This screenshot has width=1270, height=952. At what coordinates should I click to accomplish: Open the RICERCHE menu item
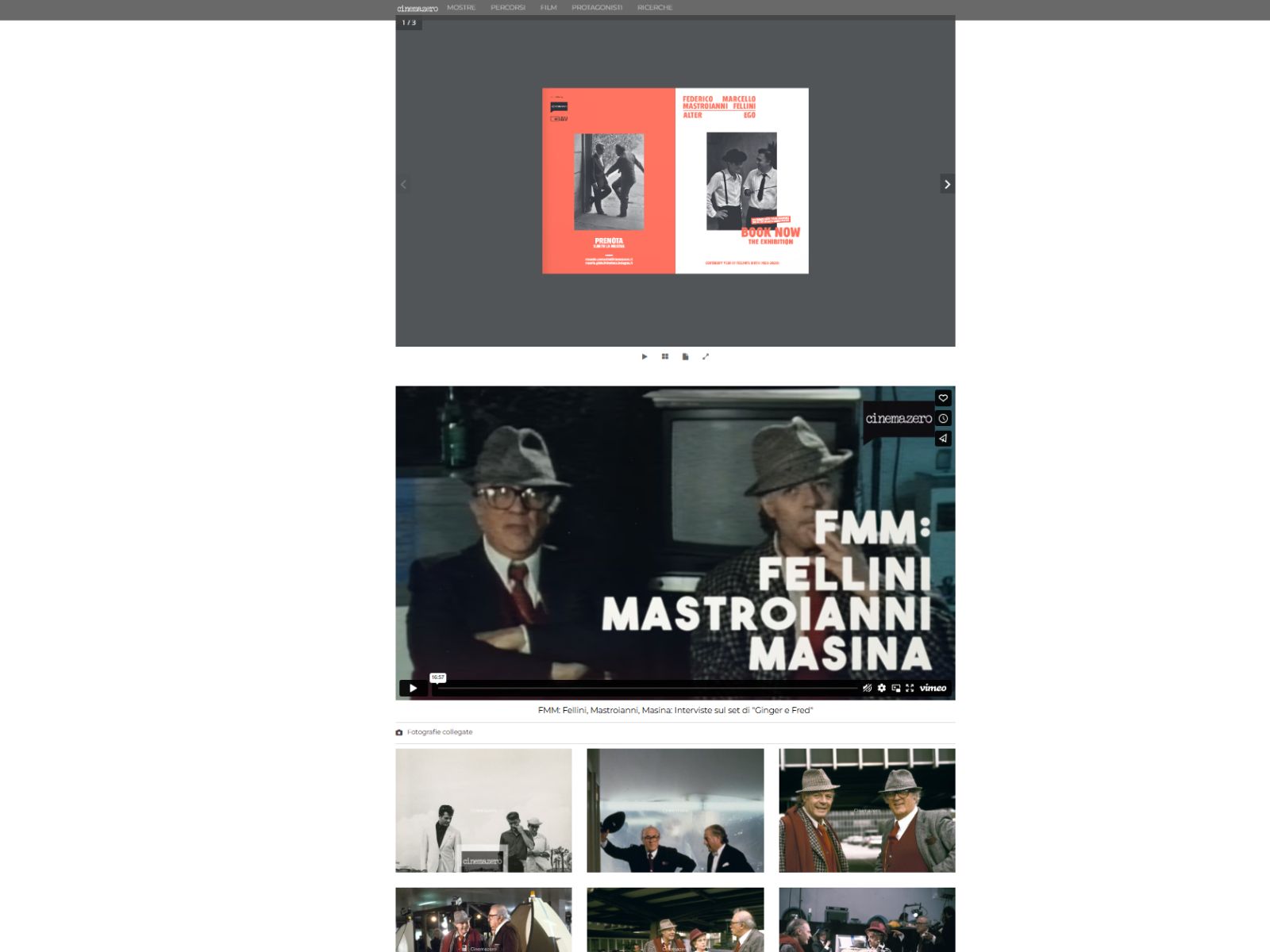click(654, 8)
